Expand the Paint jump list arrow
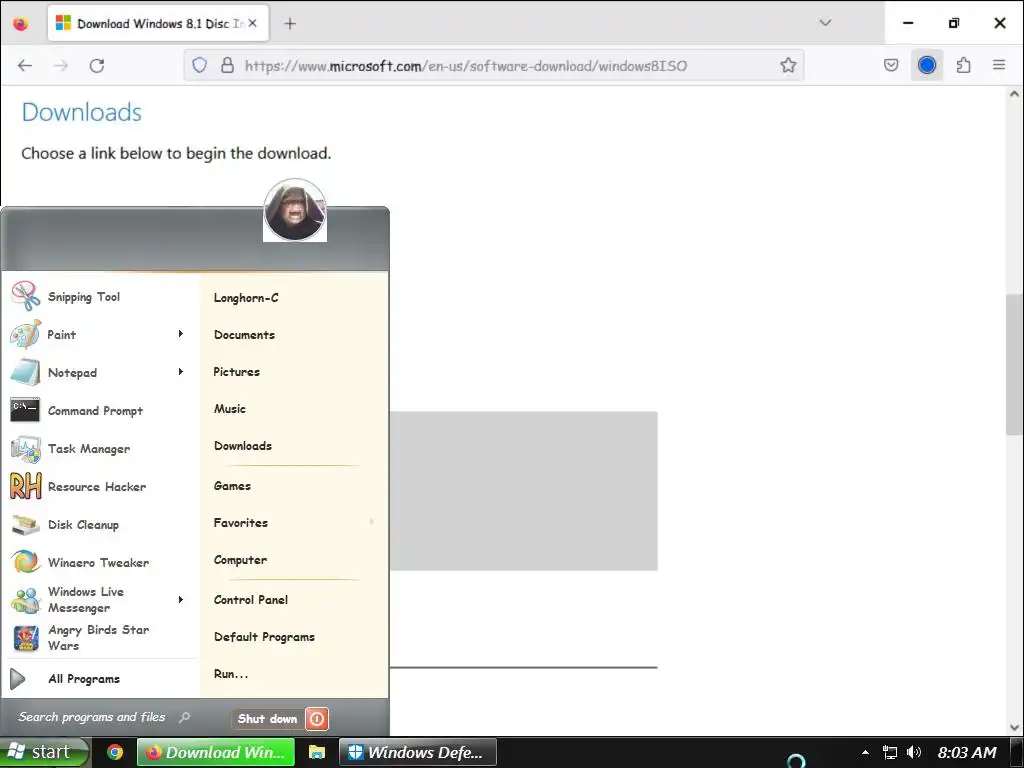Image resolution: width=1024 pixels, height=768 pixels. 181,334
